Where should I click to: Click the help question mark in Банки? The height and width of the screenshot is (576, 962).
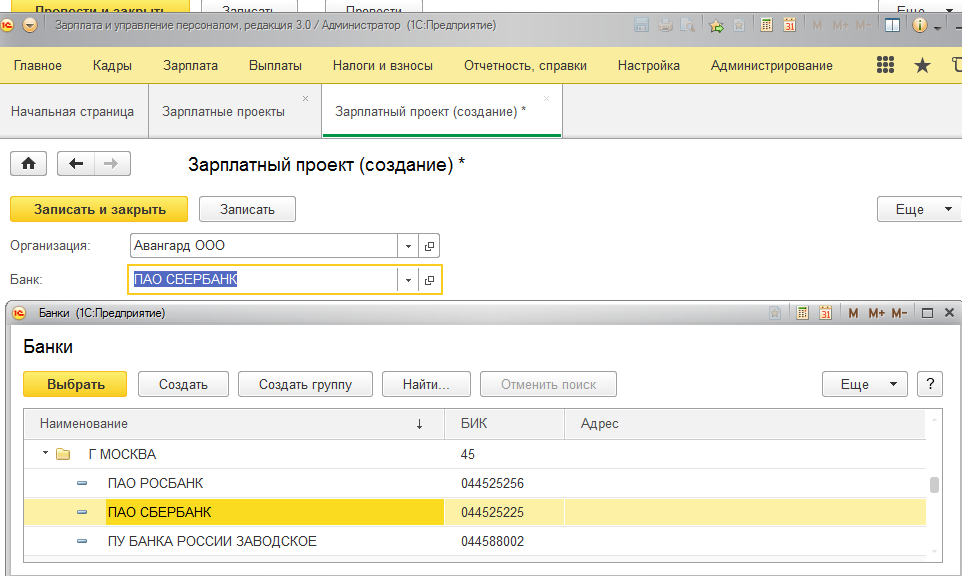(930, 384)
